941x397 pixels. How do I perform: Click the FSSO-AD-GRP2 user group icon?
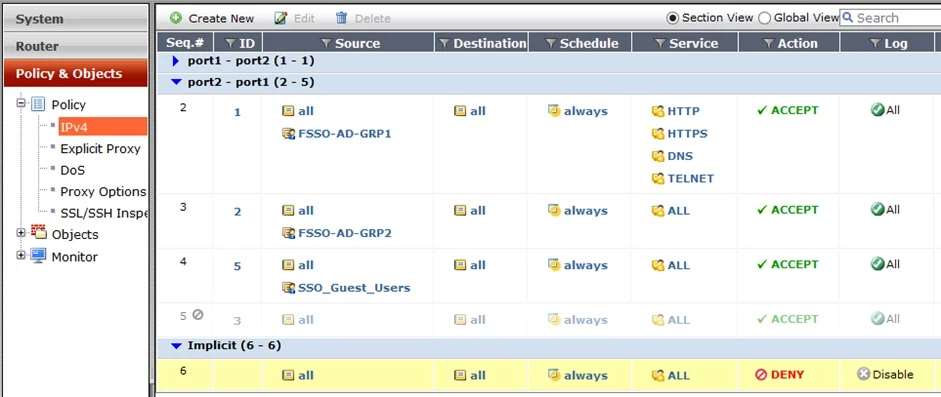pyautogui.click(x=288, y=233)
